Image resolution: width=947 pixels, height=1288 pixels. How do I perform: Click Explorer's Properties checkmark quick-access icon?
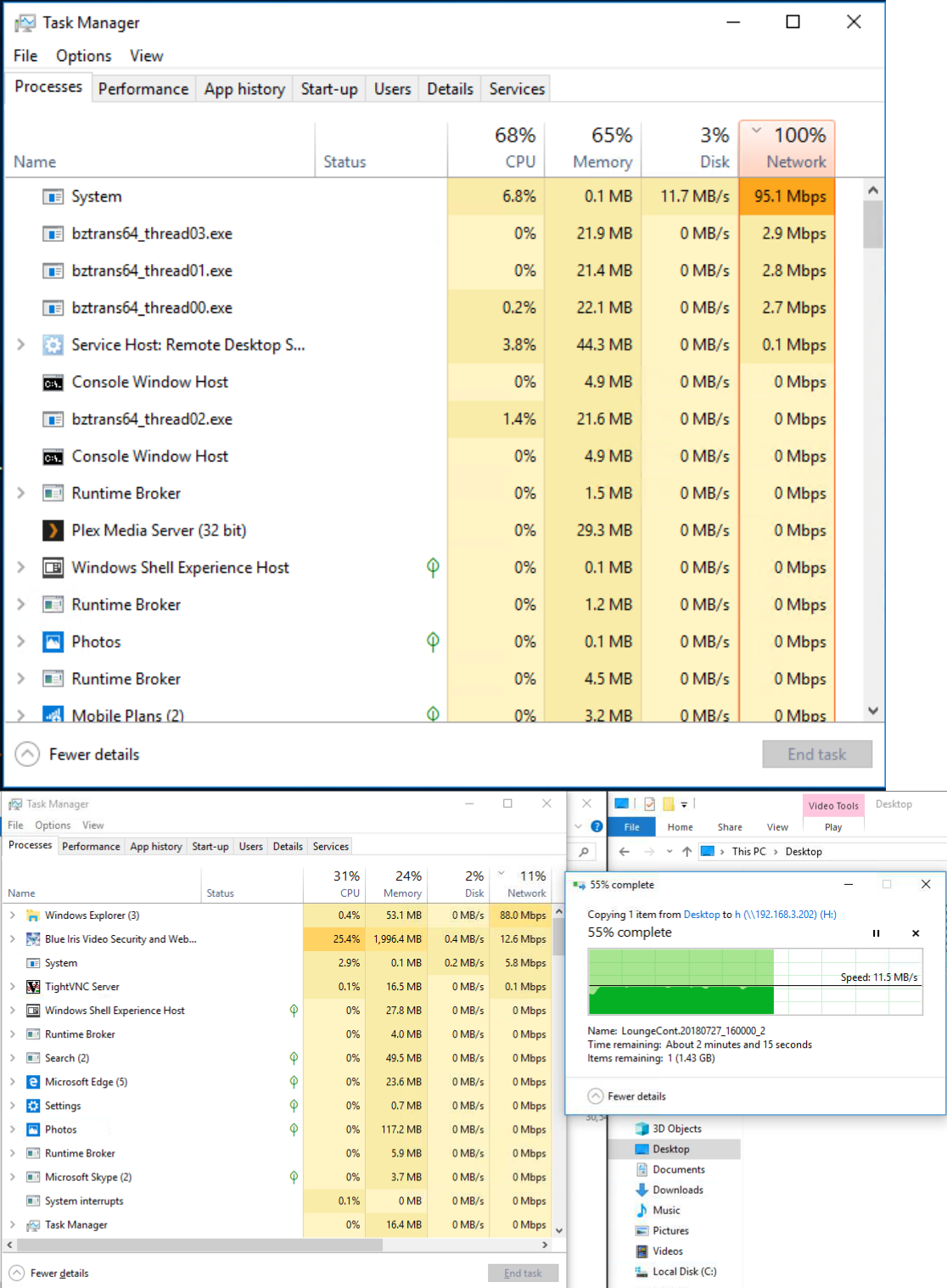pyautogui.click(x=649, y=804)
